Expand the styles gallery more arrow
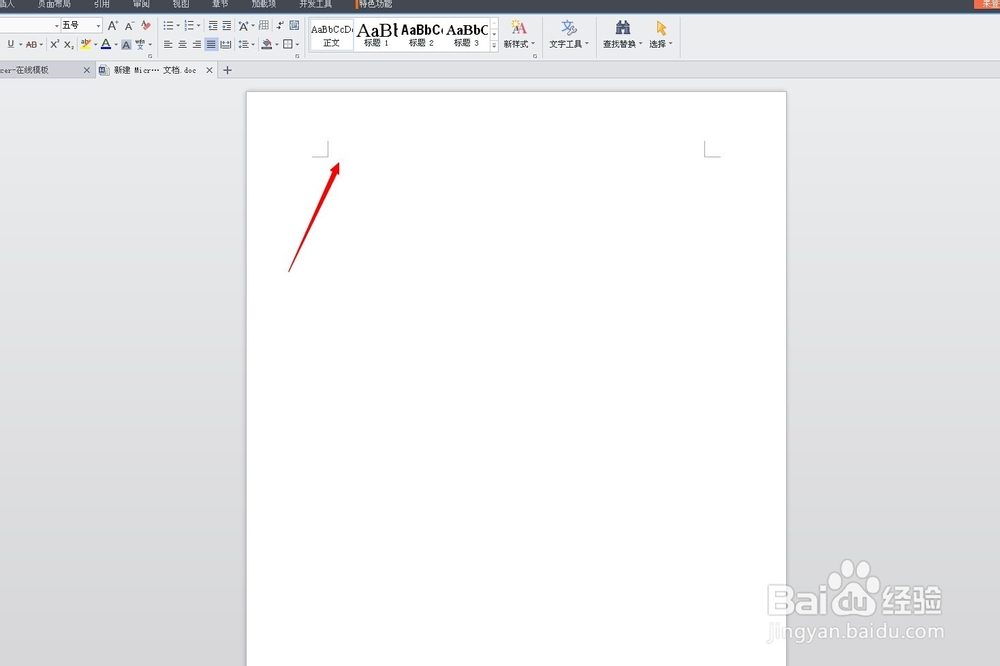 pyautogui.click(x=494, y=45)
